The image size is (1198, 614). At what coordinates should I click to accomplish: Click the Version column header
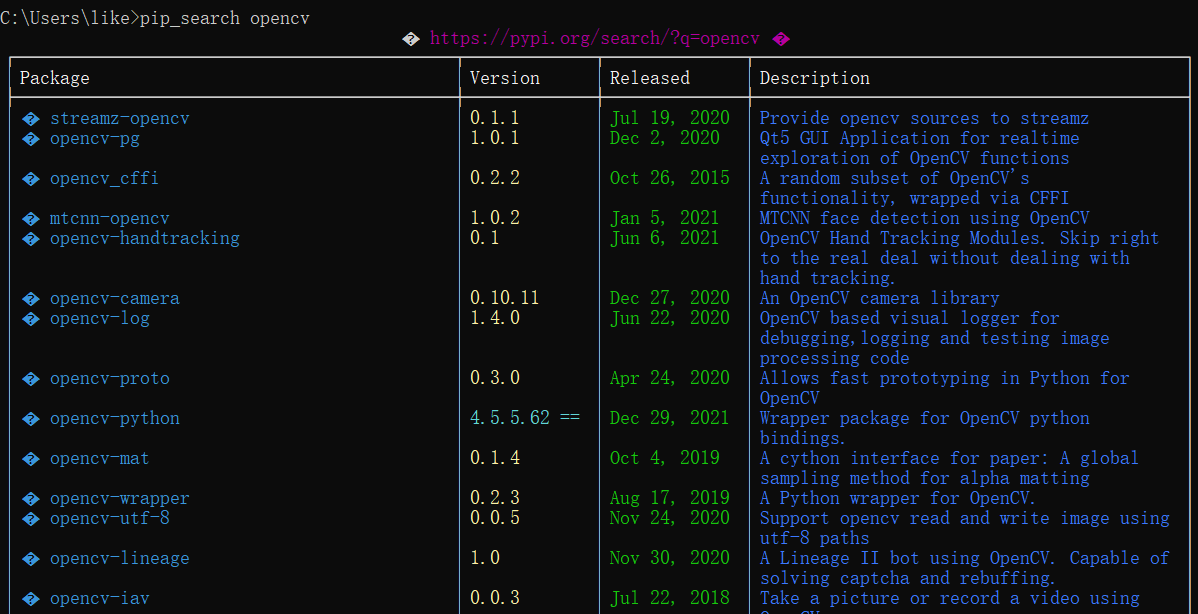(x=504, y=77)
